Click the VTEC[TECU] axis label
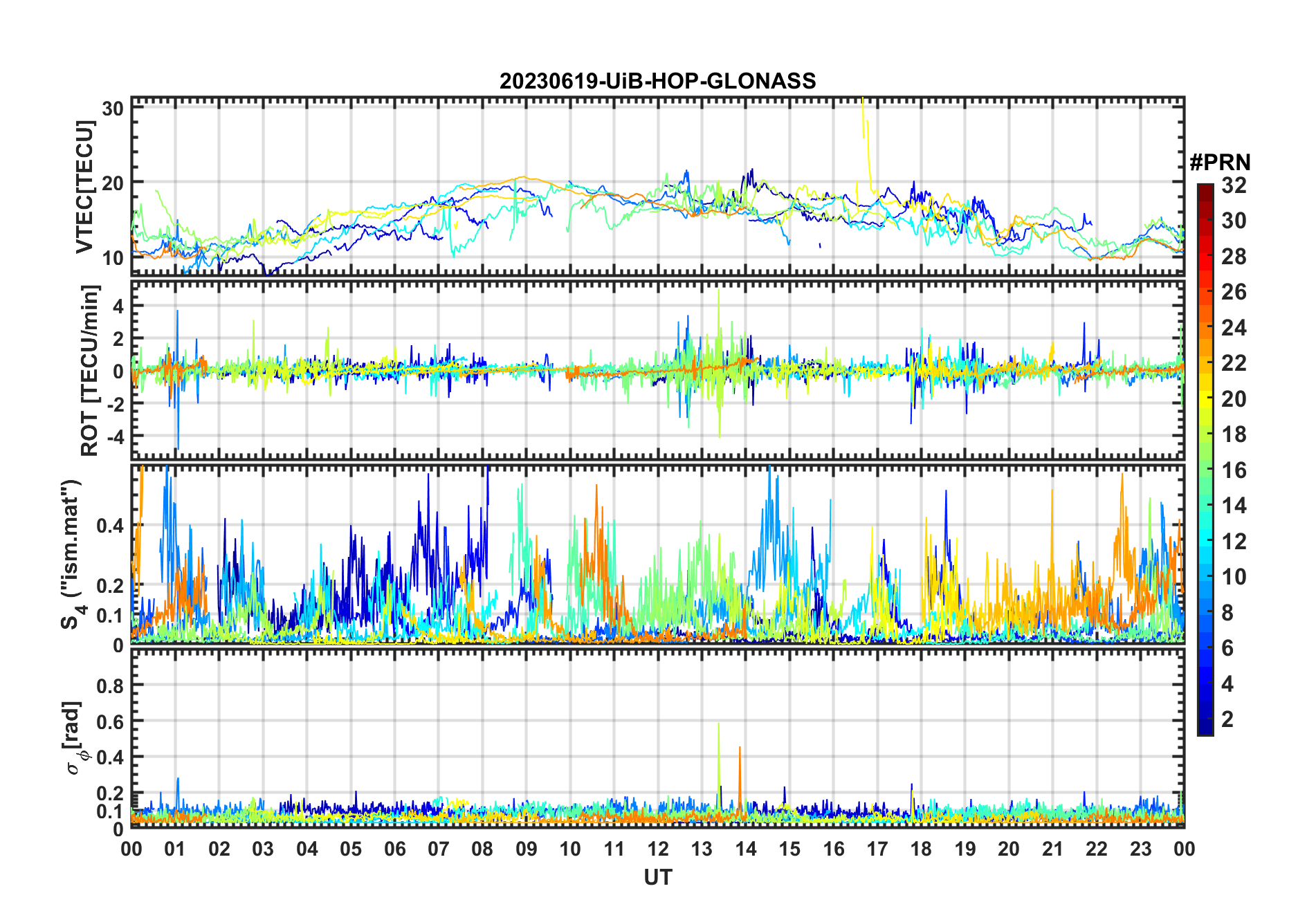This screenshot has width=1316, height=920. point(85,187)
